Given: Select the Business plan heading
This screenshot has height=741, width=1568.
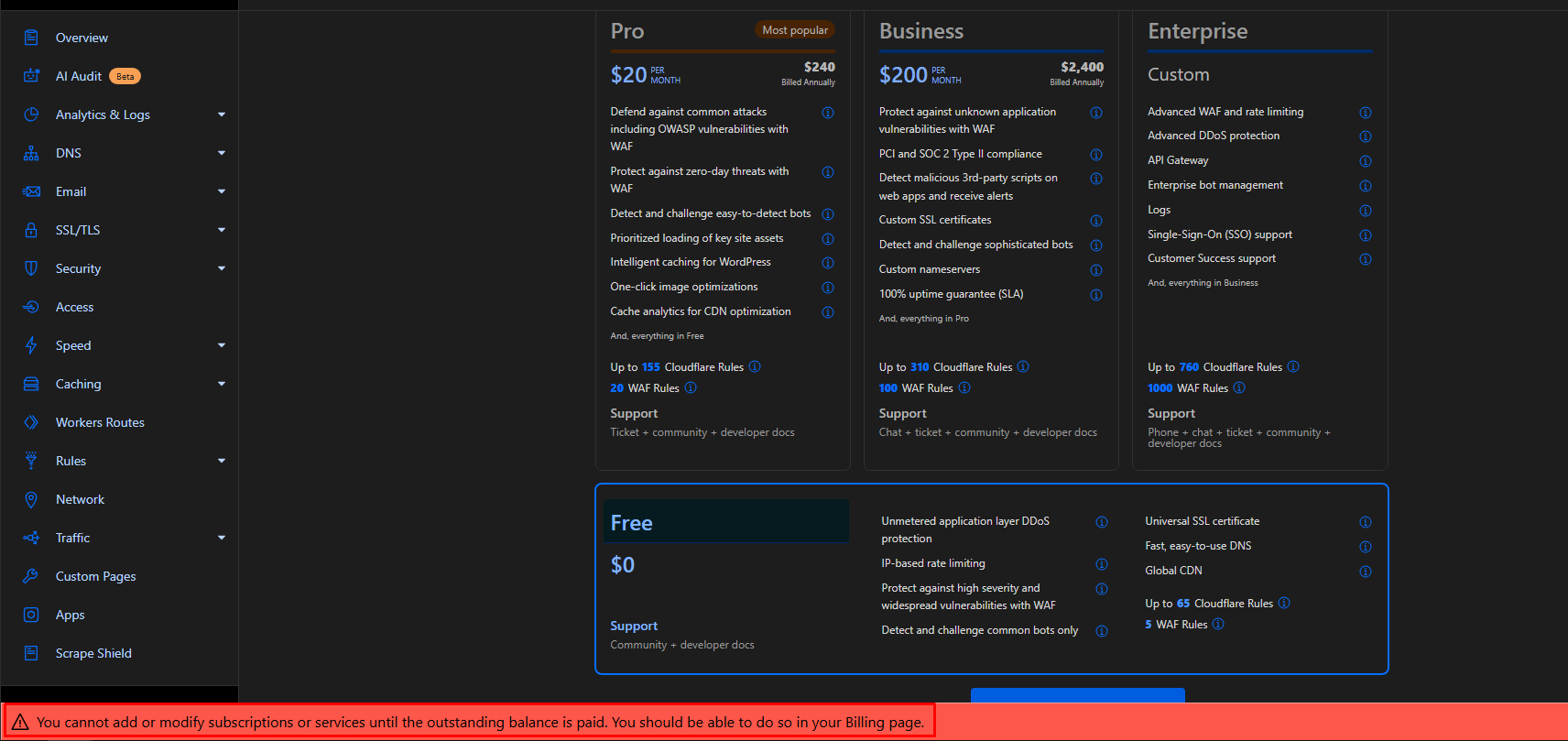Looking at the screenshot, I should (921, 31).
